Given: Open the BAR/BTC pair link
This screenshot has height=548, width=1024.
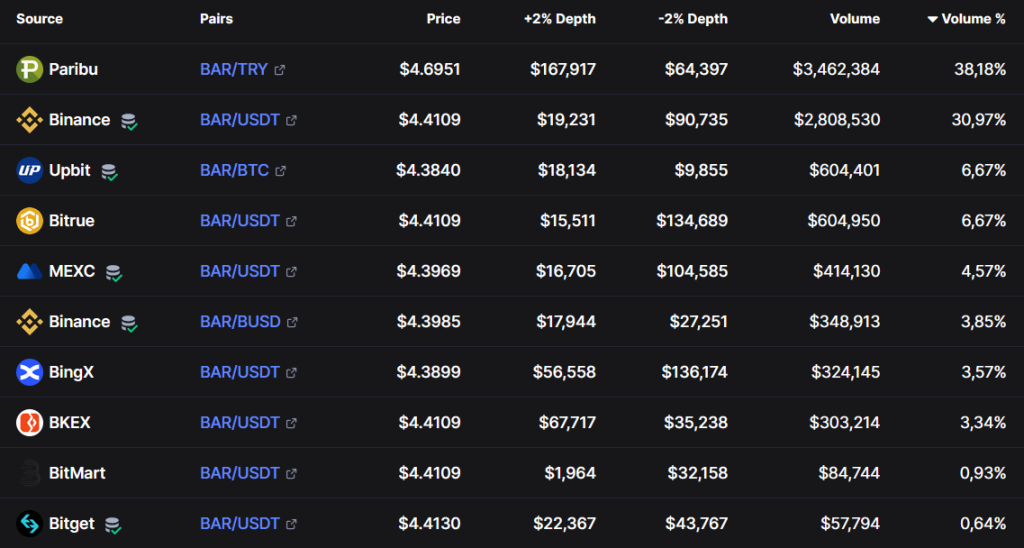Looking at the screenshot, I should point(234,170).
